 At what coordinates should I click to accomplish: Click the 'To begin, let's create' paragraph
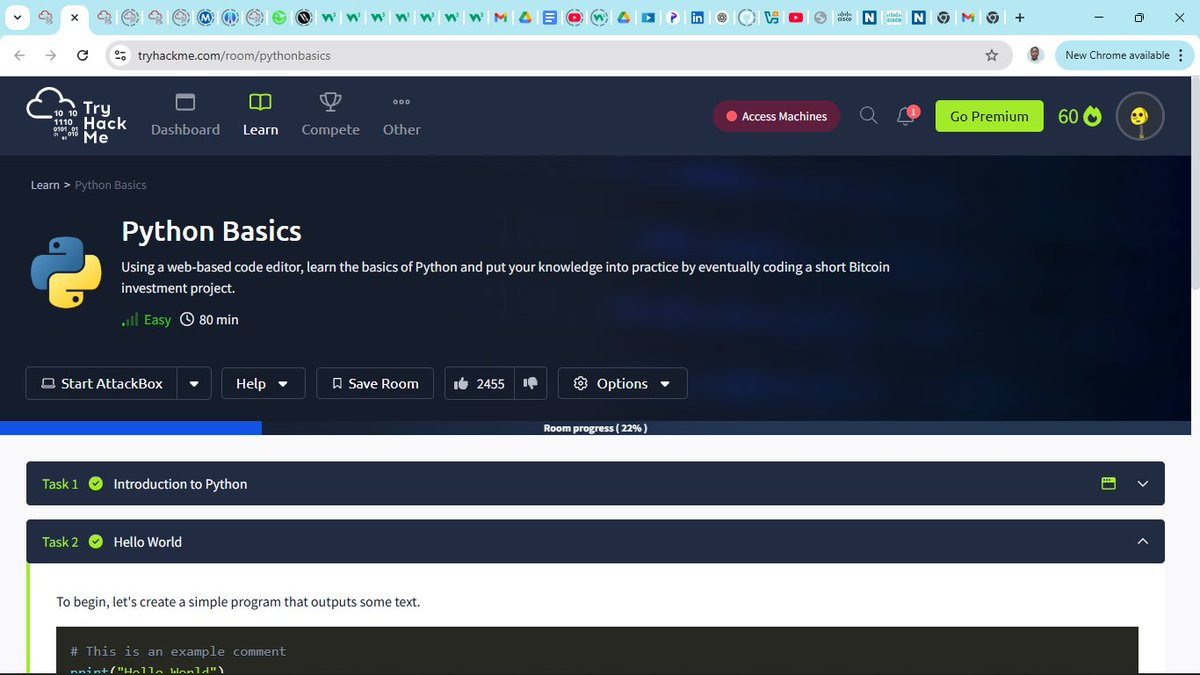(x=238, y=602)
